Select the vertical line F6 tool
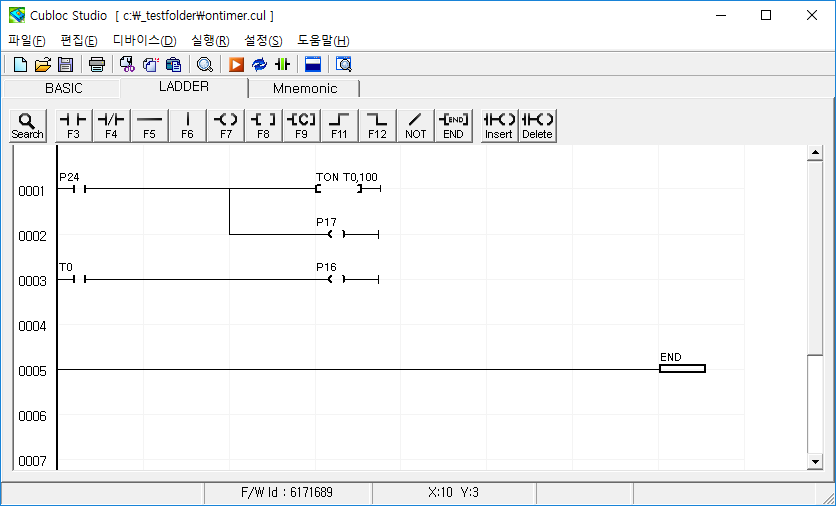Viewport: 836px width, 506px height. (187, 125)
